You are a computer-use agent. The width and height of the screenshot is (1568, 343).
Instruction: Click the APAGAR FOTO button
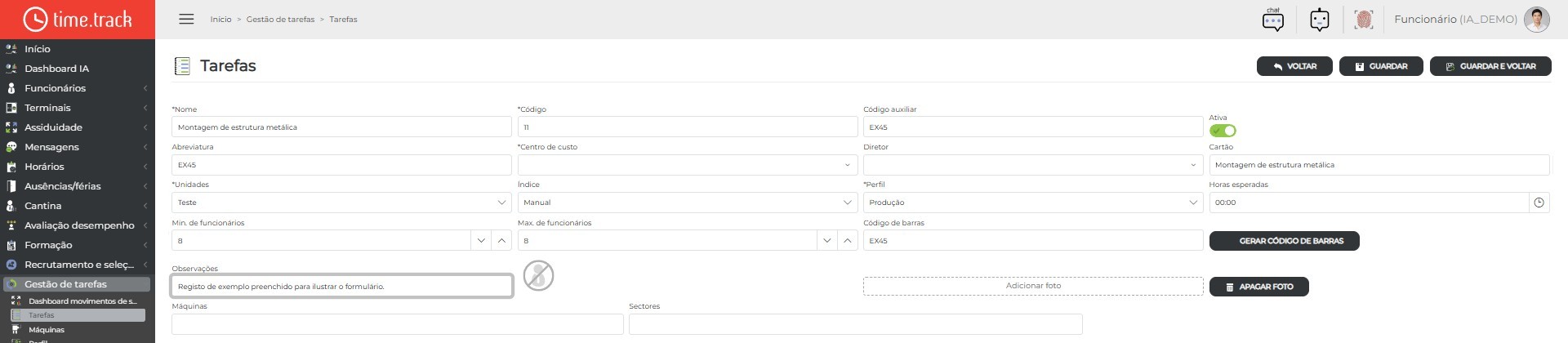click(1258, 287)
